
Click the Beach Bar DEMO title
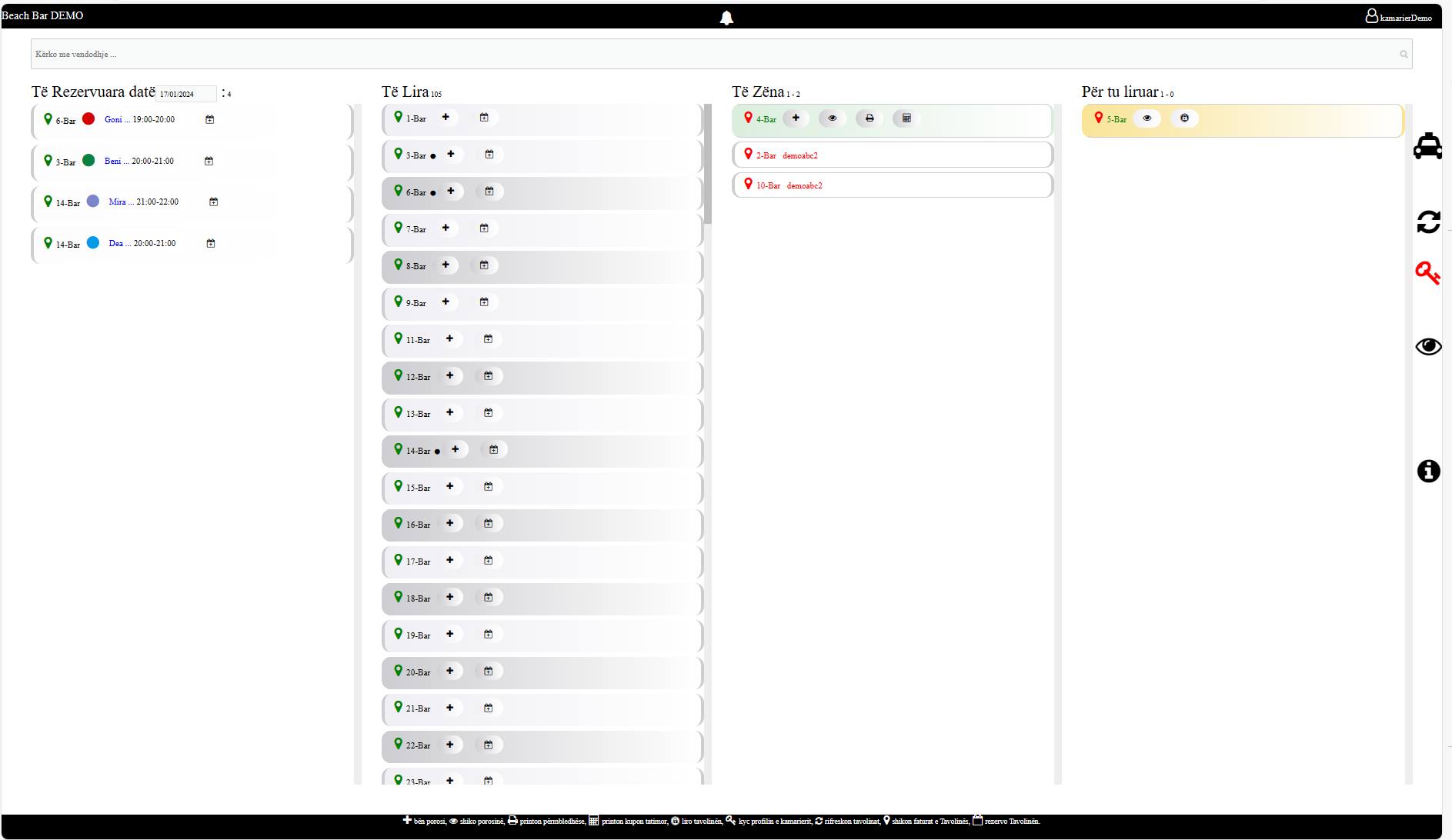click(x=42, y=15)
